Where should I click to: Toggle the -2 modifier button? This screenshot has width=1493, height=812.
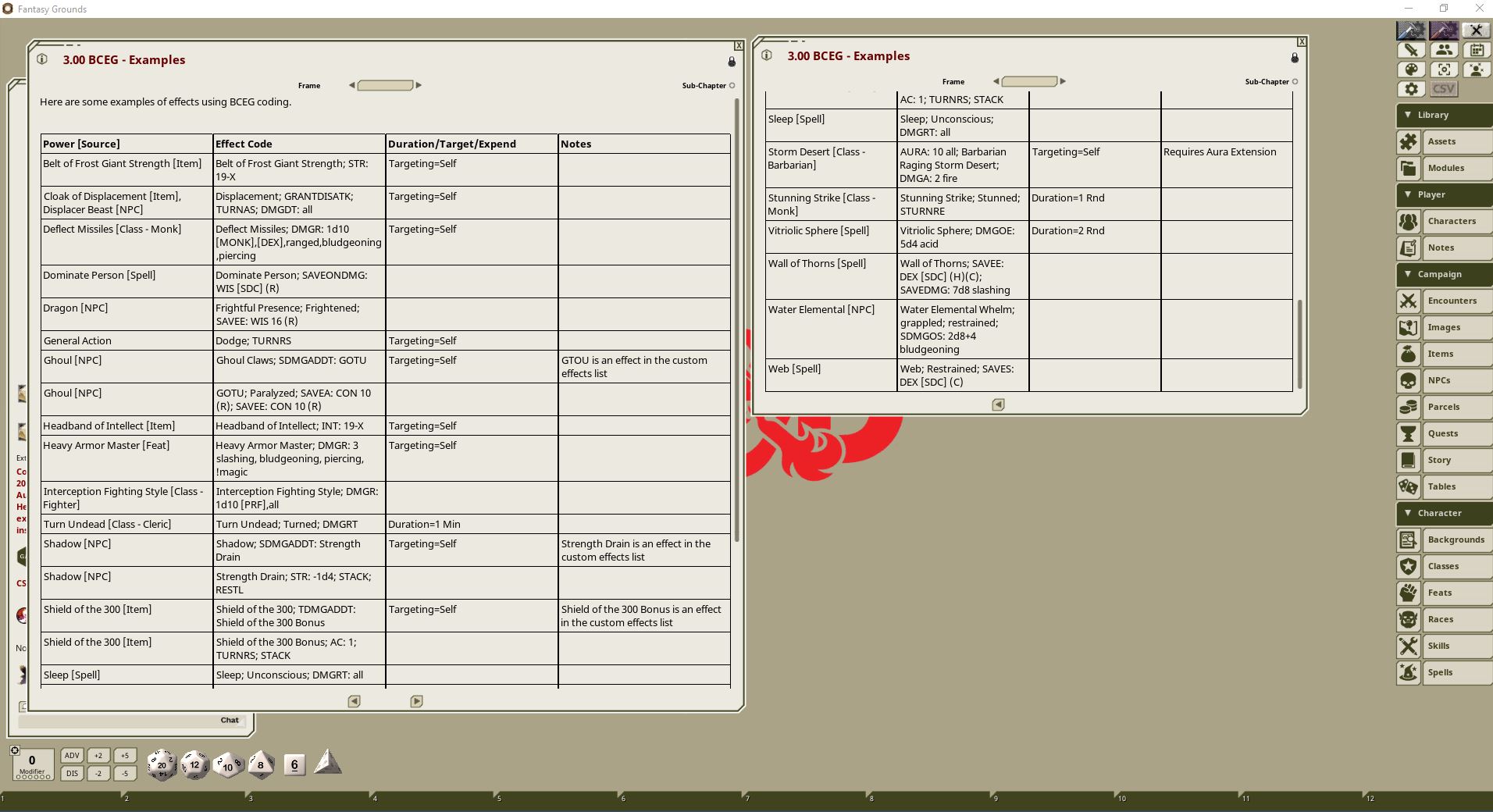coord(98,774)
